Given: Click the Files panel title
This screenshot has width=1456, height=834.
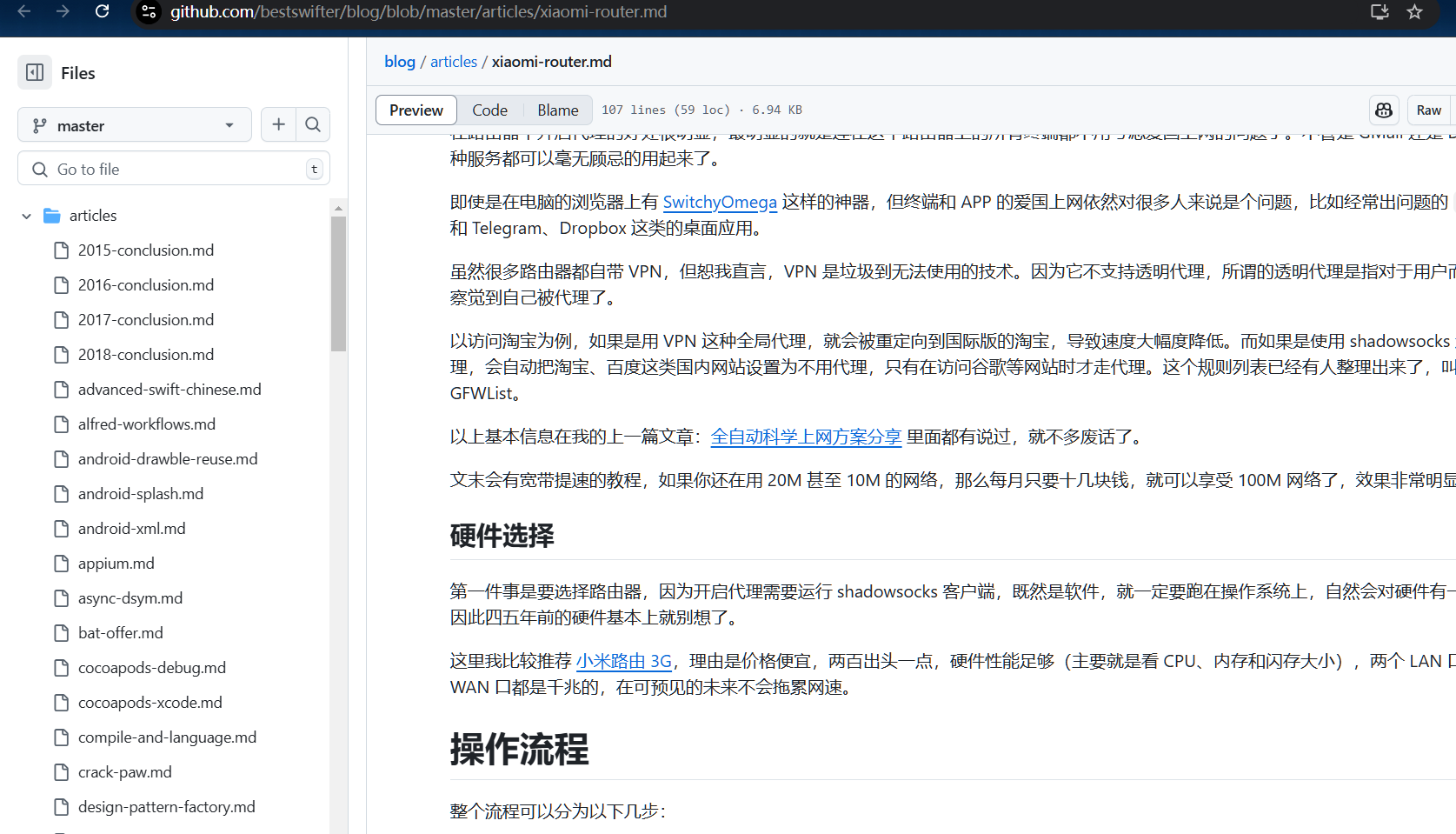Looking at the screenshot, I should (x=77, y=73).
